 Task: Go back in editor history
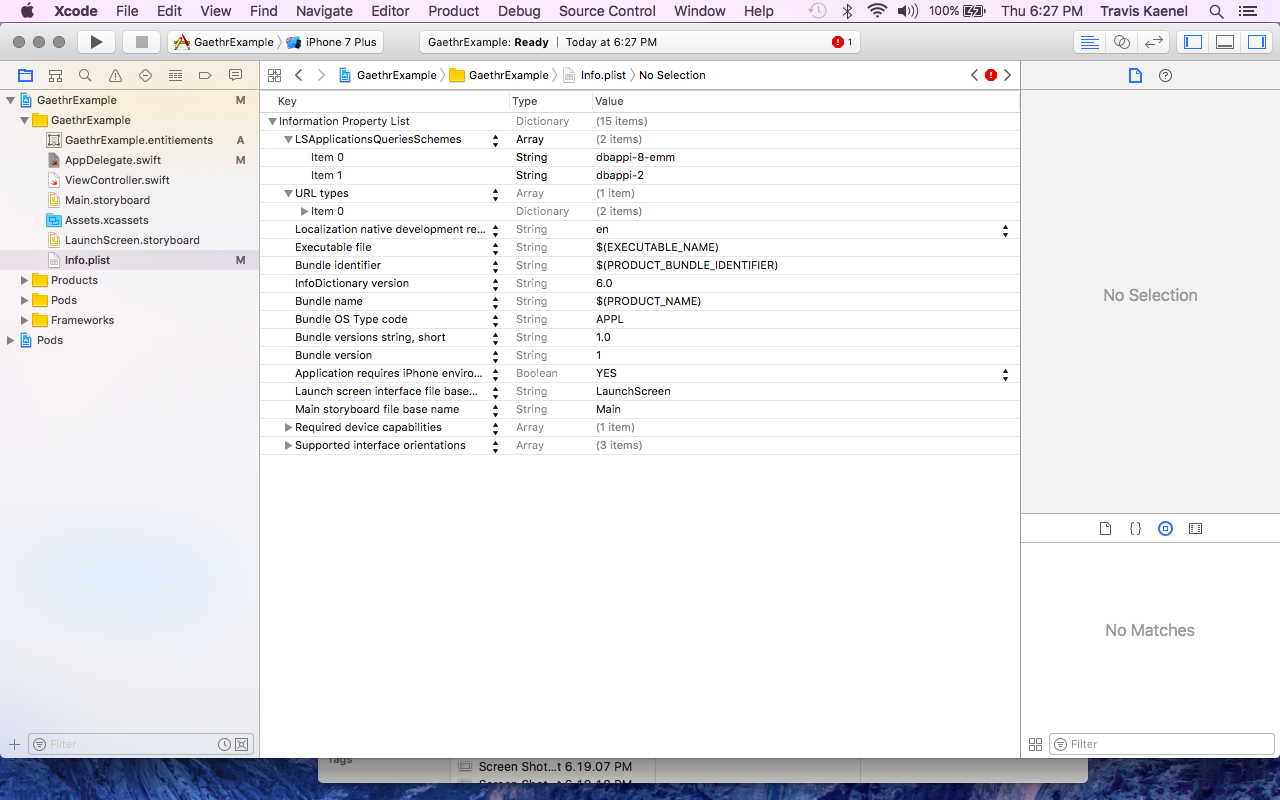[x=298, y=75]
